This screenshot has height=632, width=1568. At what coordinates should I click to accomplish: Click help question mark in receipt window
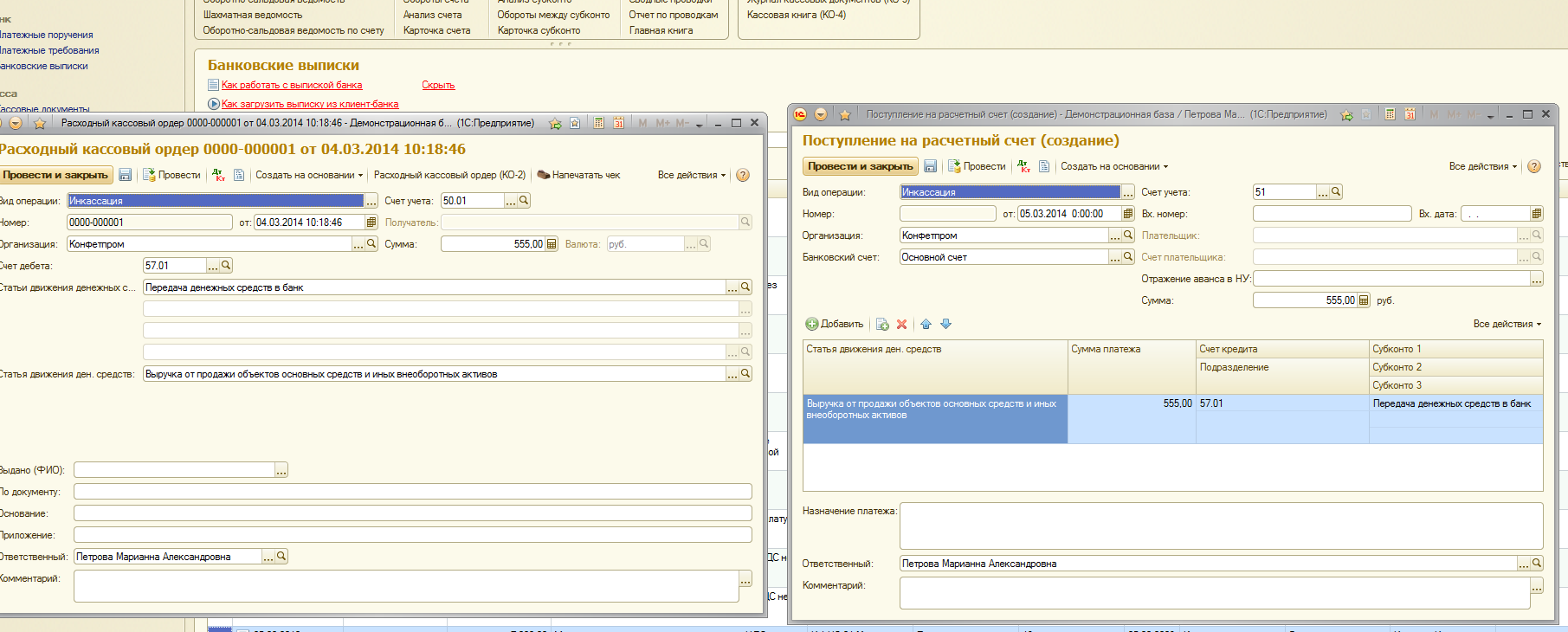coord(1534,166)
